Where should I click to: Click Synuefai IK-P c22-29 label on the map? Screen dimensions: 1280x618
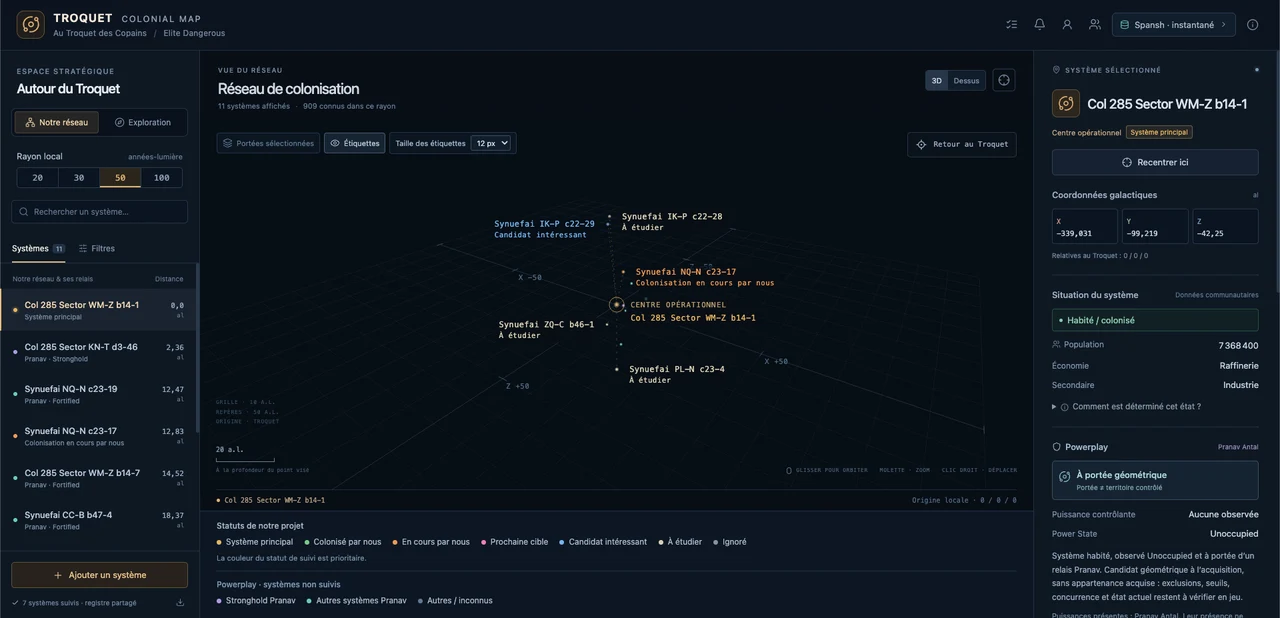coord(544,224)
